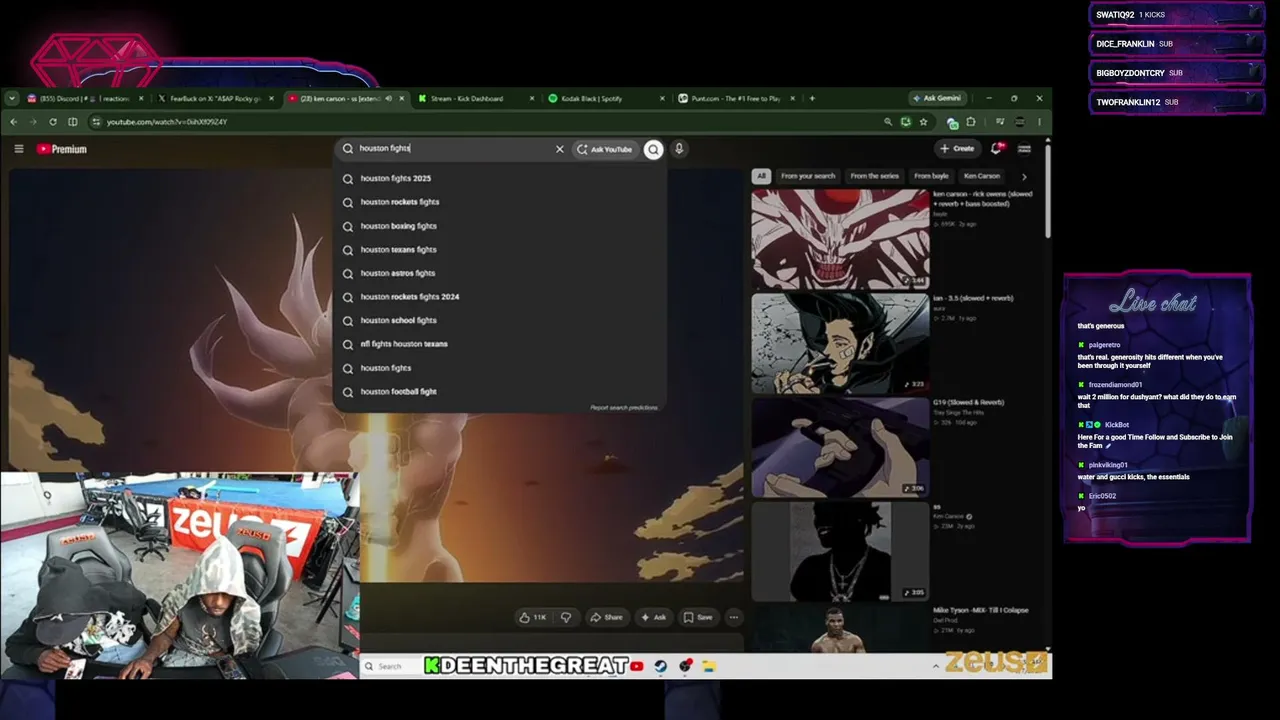The width and height of the screenshot is (1280, 720).
Task: Bookmark this page with the star icon
Action: click(923, 122)
